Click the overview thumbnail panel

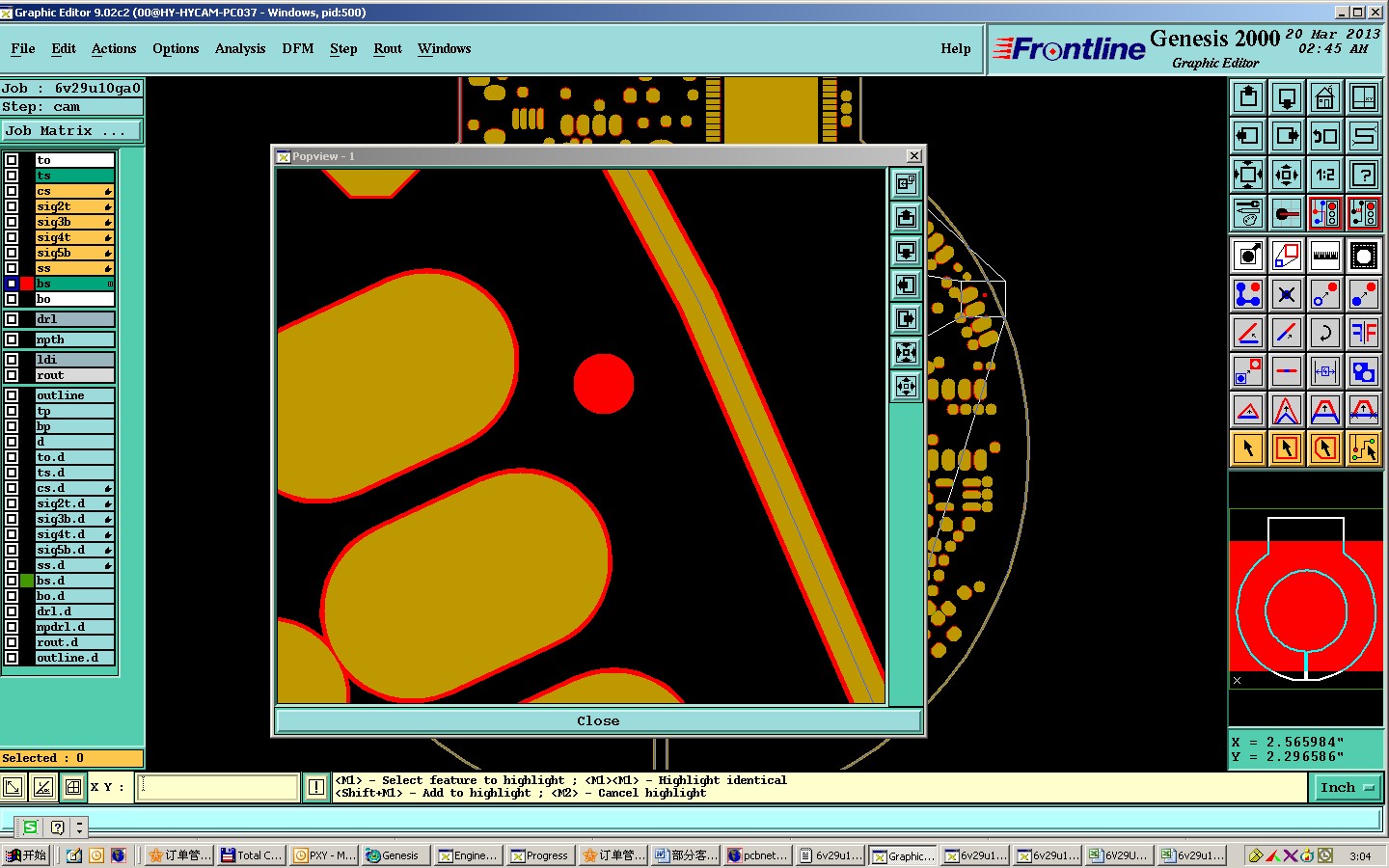pyautogui.click(x=1306, y=599)
